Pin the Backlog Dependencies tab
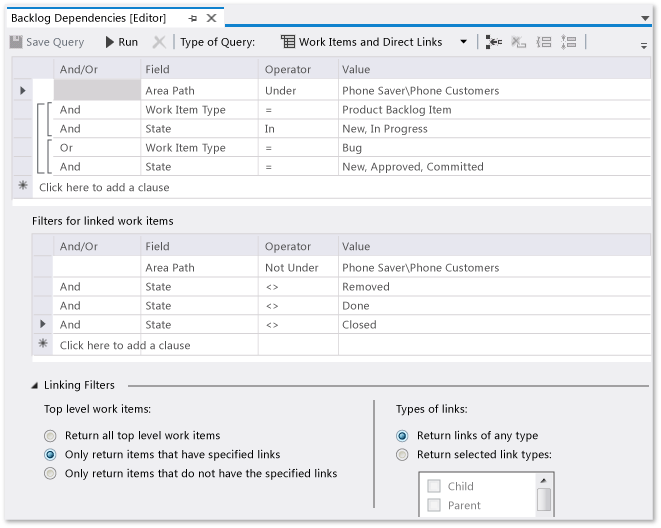This screenshot has width=661, height=528. click(x=193, y=18)
